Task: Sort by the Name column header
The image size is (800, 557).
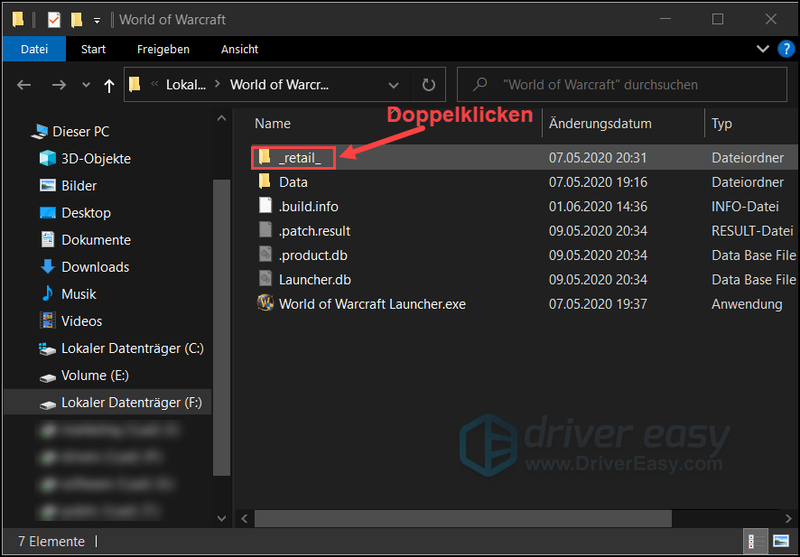Action: (x=272, y=123)
